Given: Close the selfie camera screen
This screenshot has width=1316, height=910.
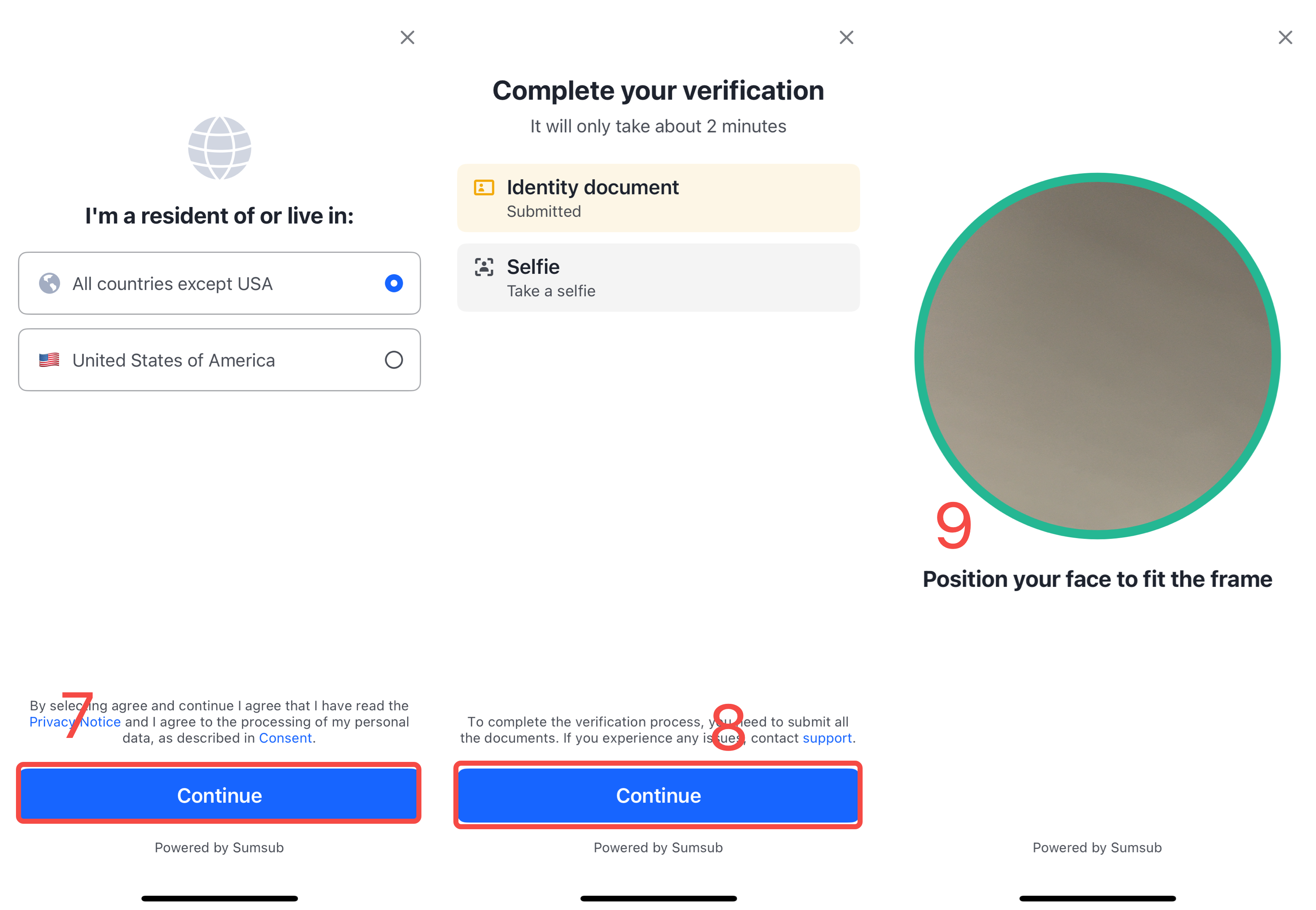Looking at the screenshot, I should point(1284,37).
